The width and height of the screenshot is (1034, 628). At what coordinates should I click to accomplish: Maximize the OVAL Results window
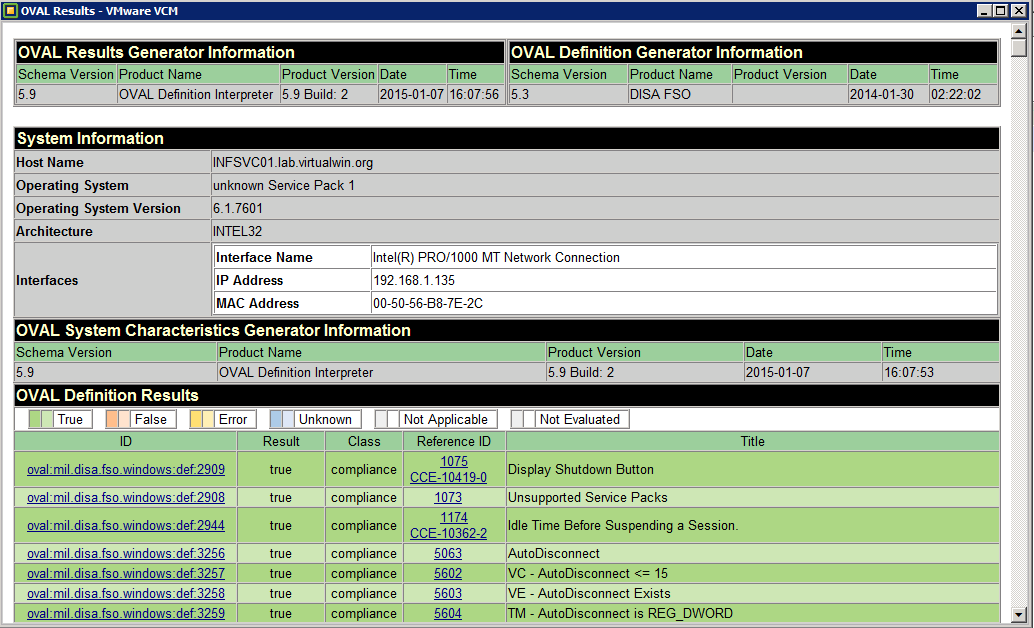(x=1000, y=11)
